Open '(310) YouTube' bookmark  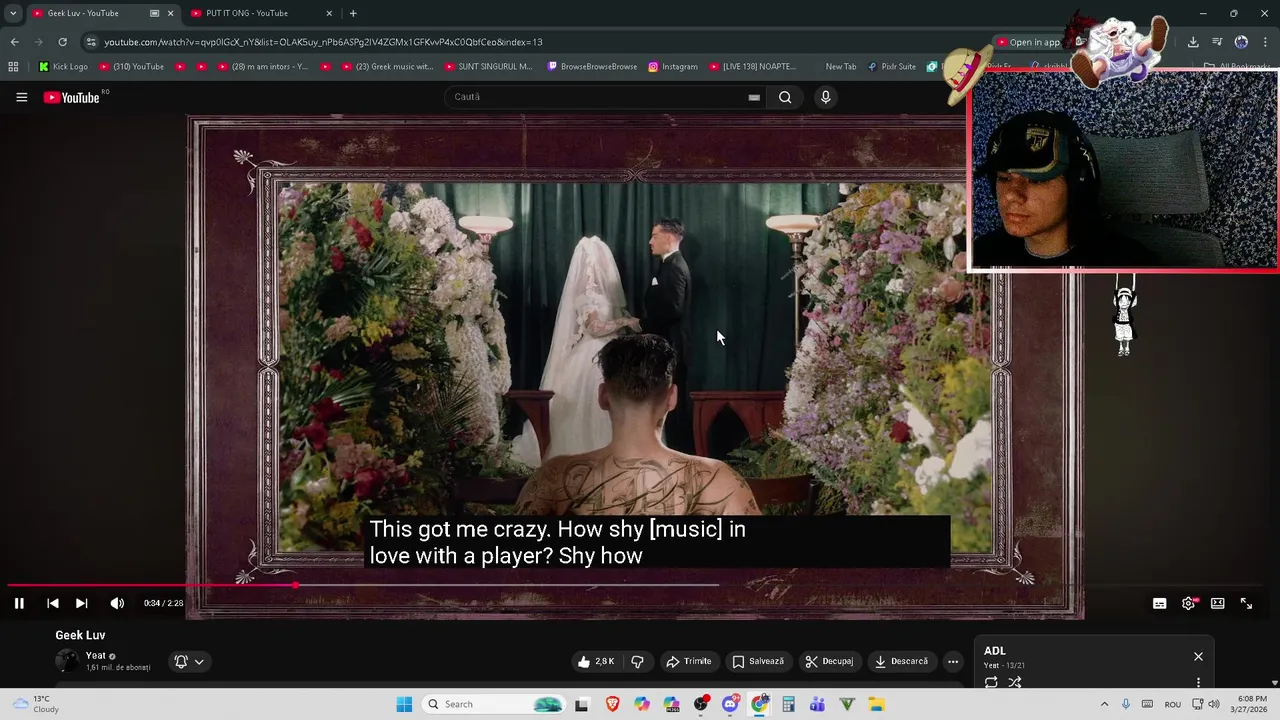tap(131, 67)
